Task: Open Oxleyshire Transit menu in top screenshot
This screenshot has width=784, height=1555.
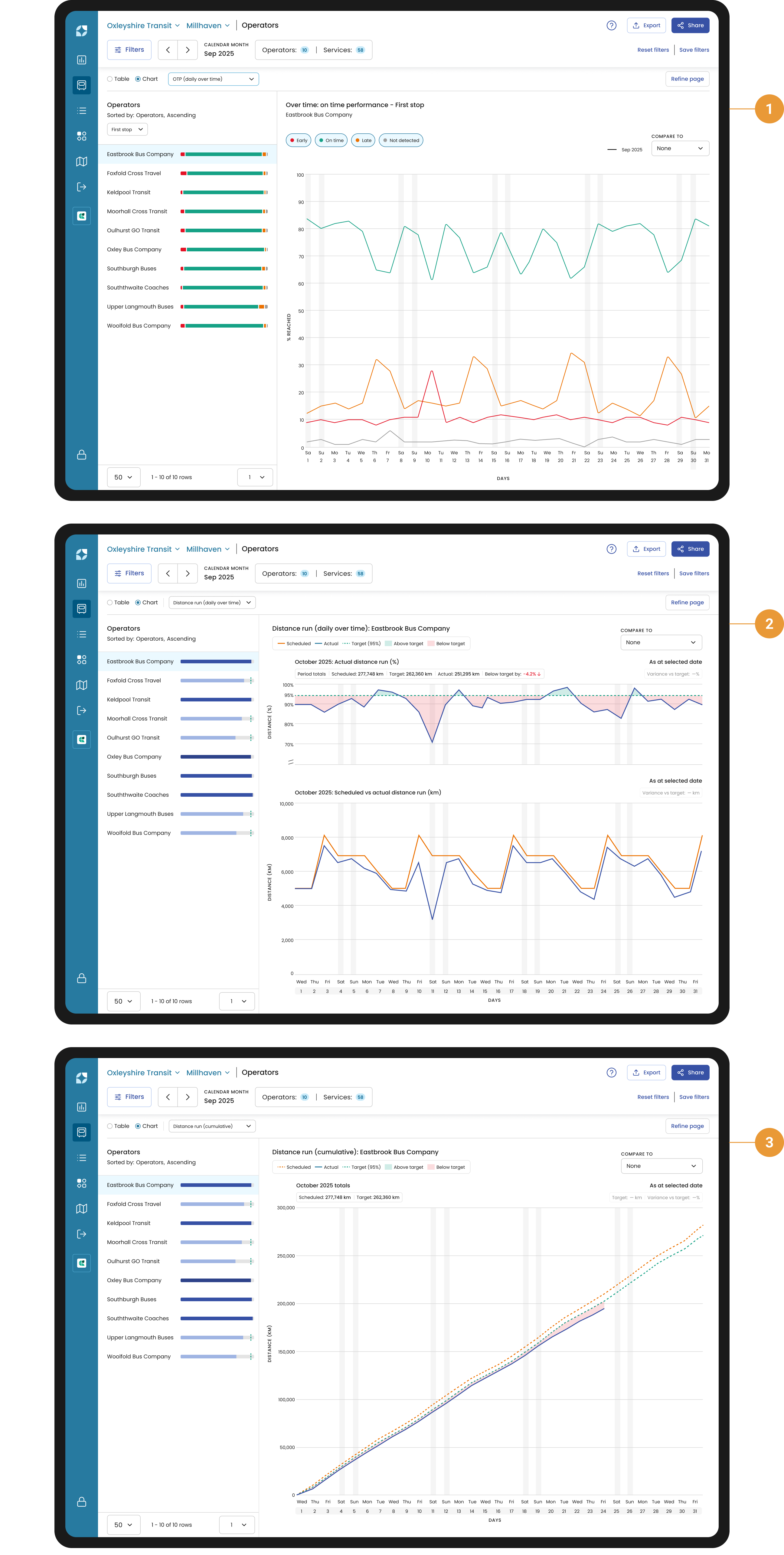Action: pos(143,25)
